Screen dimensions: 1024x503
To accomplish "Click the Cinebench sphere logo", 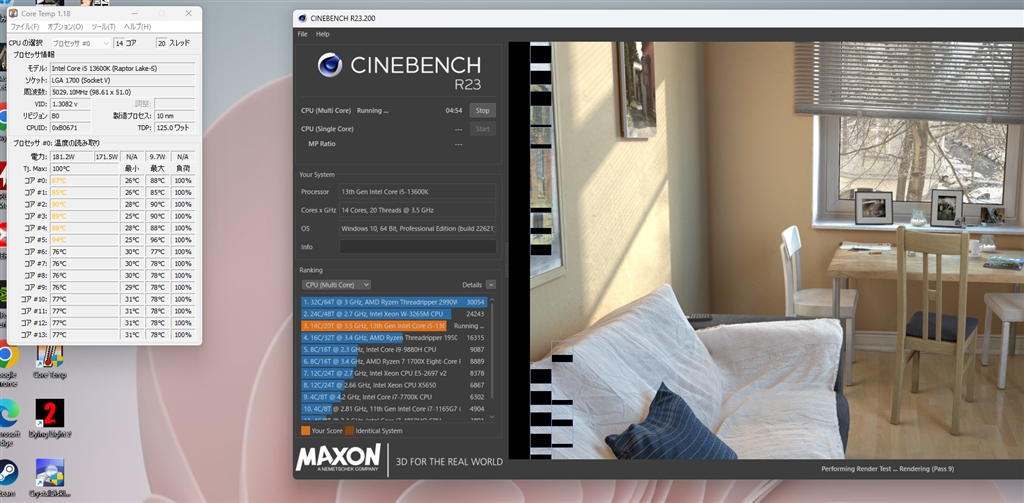I will click(330, 65).
